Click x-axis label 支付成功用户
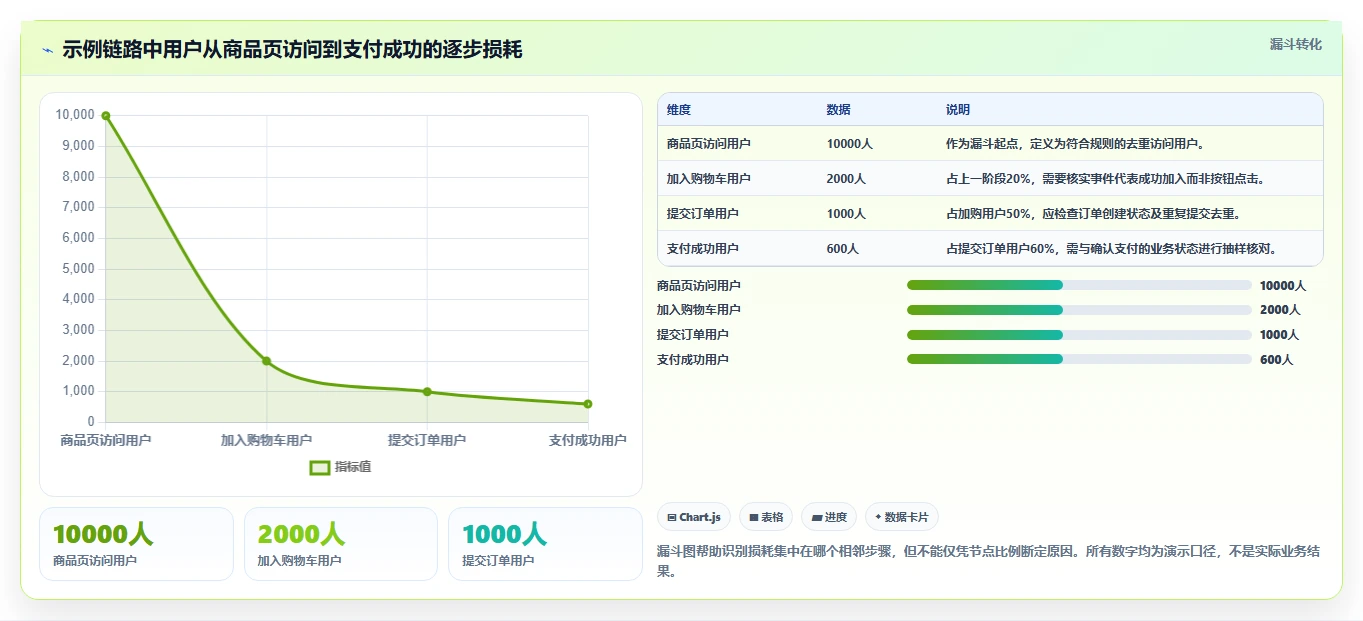Screen dimensions: 1363x621 588,440
